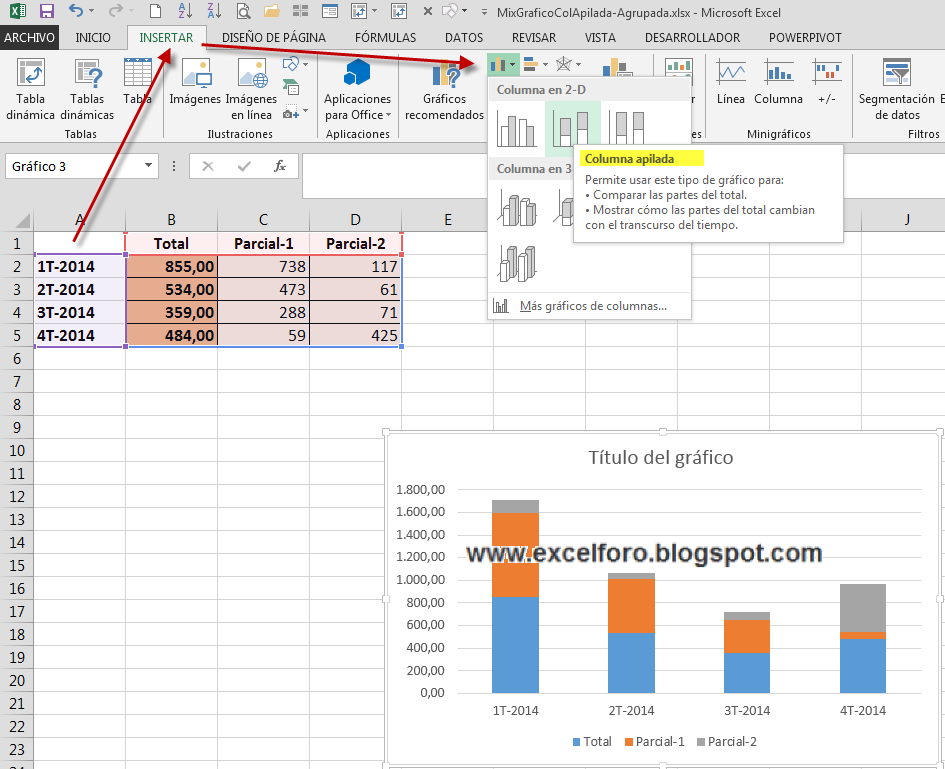Insert Segmentación de datos slicer
Viewport: 945px width, 769px height.
[x=897, y=89]
